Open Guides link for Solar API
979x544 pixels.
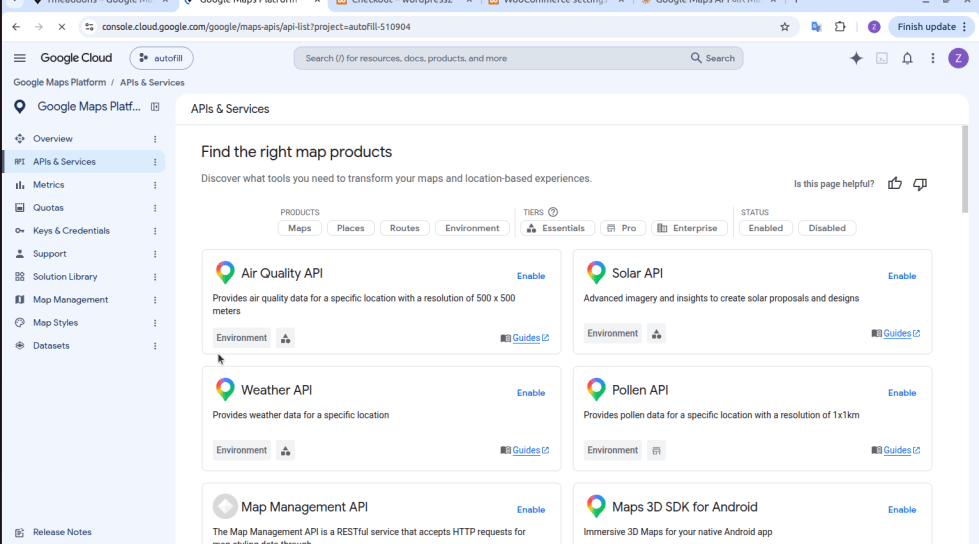tap(897, 334)
